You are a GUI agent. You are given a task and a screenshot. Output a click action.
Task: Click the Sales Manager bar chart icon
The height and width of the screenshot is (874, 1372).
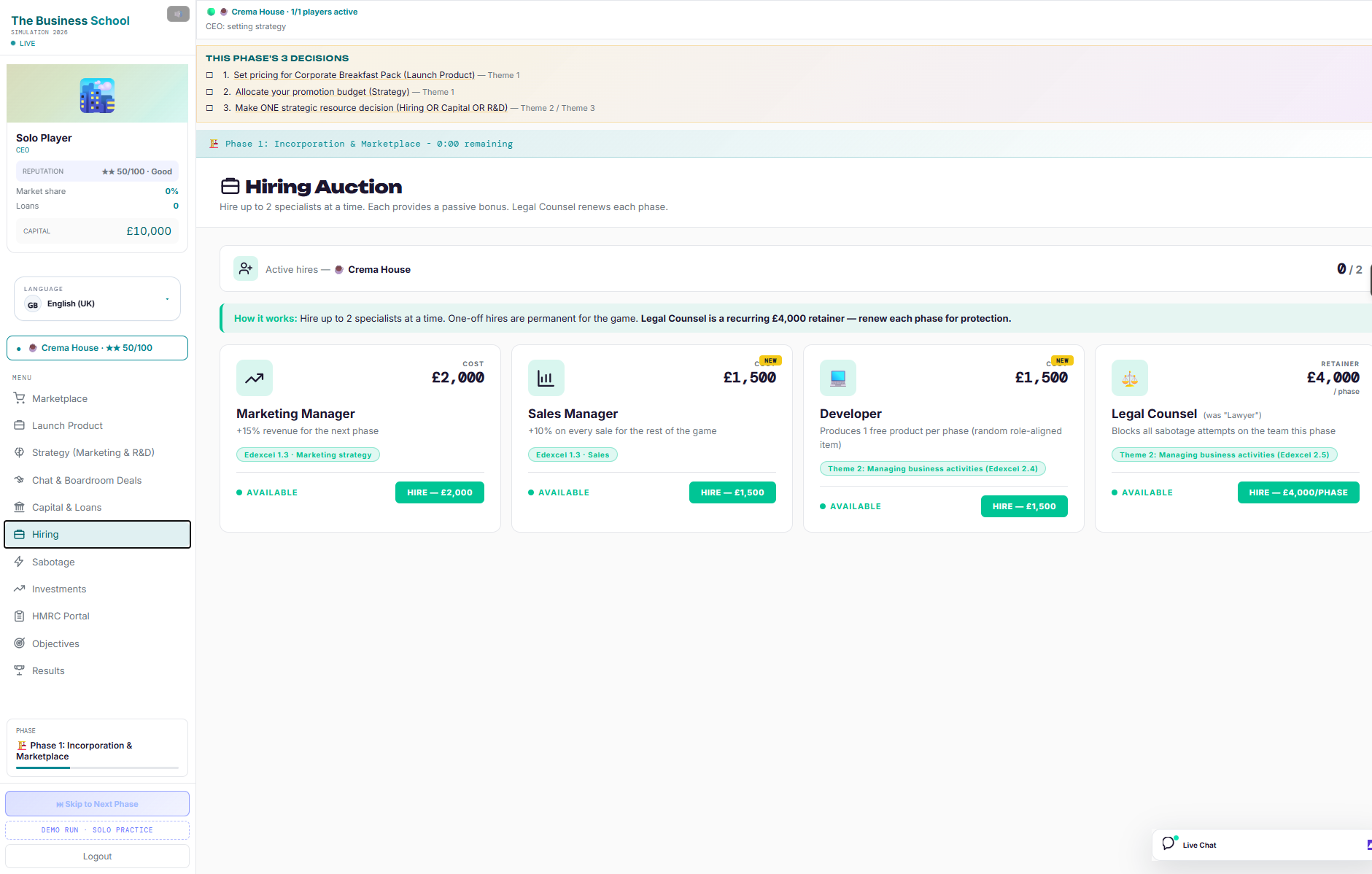(x=546, y=378)
